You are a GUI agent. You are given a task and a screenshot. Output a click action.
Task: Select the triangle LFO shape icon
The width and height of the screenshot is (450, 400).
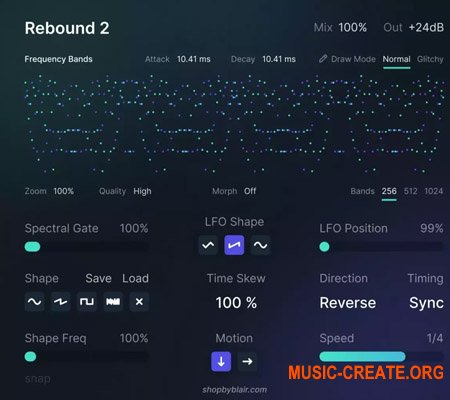(x=208, y=245)
